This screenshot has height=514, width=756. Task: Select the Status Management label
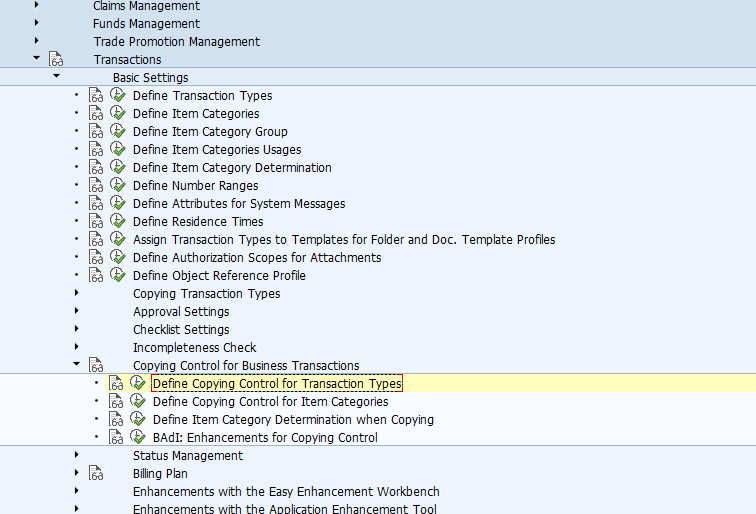pyautogui.click(x=188, y=456)
